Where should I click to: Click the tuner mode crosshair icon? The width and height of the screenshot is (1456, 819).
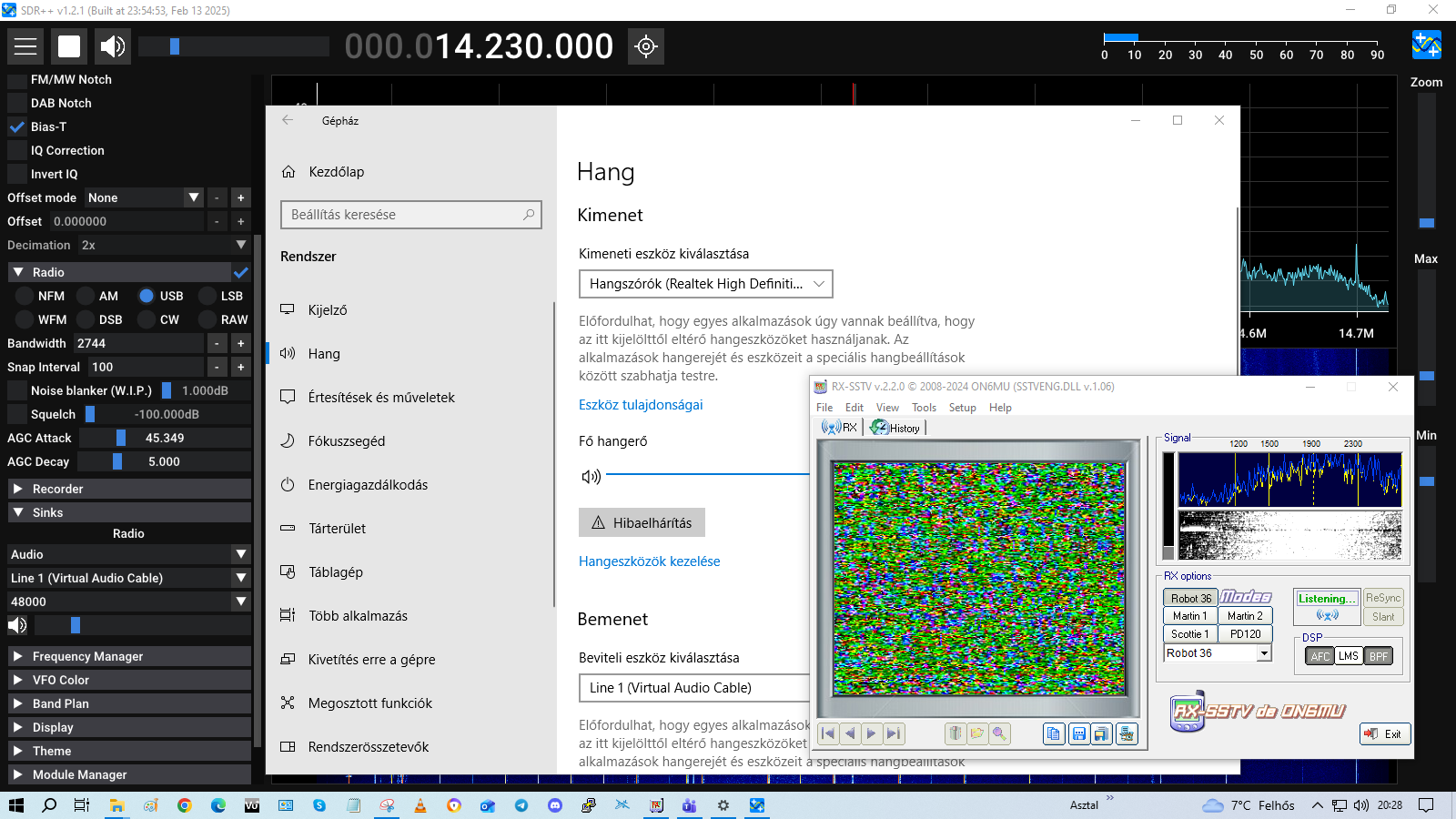[646, 46]
